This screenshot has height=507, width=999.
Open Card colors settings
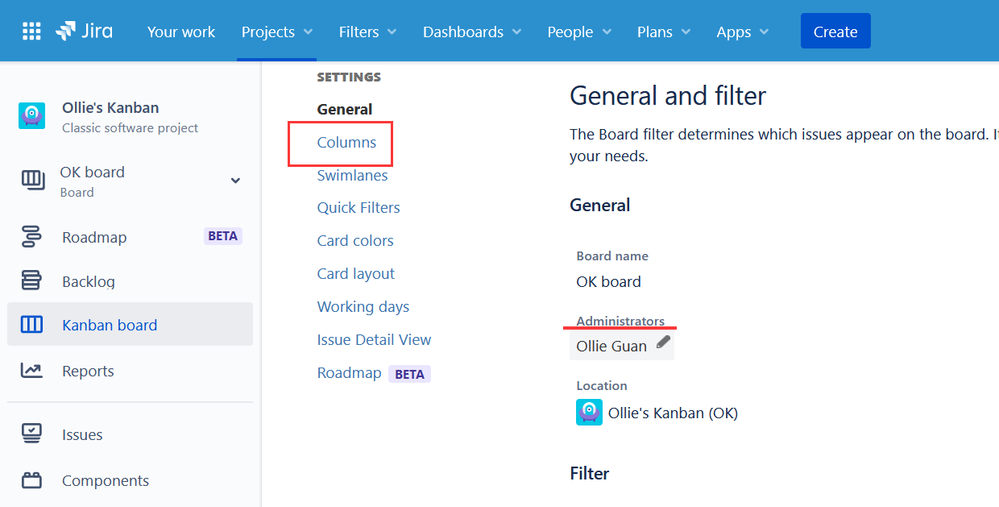click(356, 241)
